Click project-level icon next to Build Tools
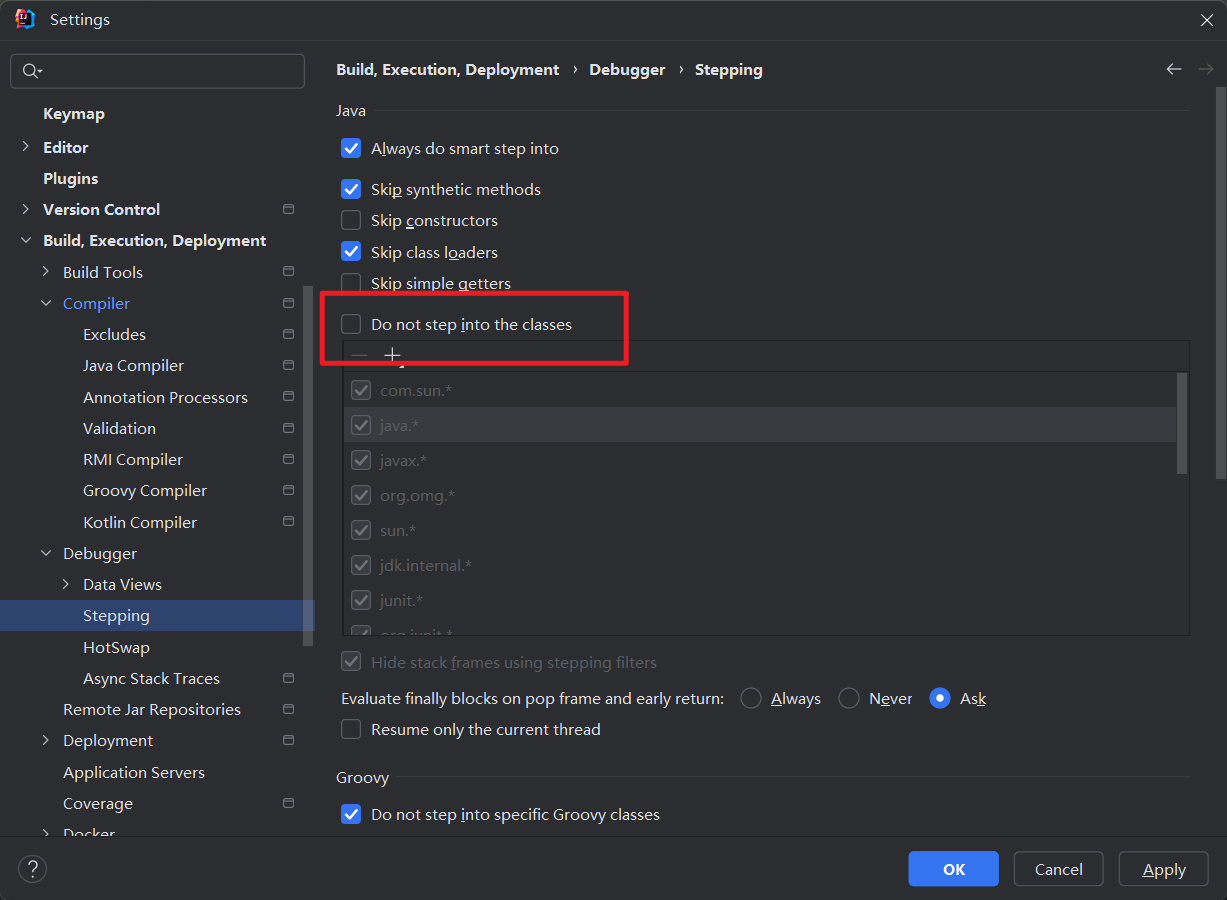 [289, 271]
